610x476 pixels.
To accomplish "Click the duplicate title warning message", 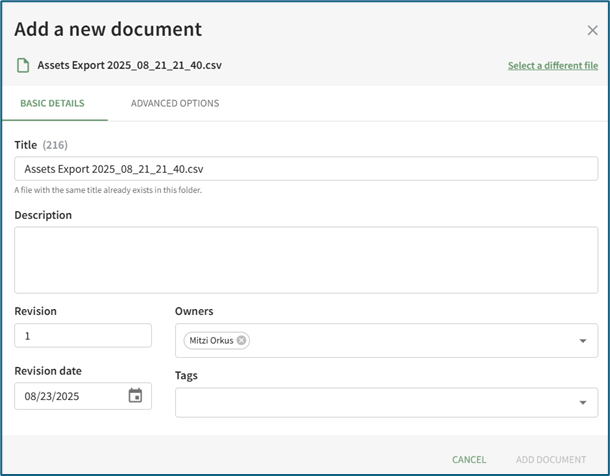I will (x=108, y=190).
